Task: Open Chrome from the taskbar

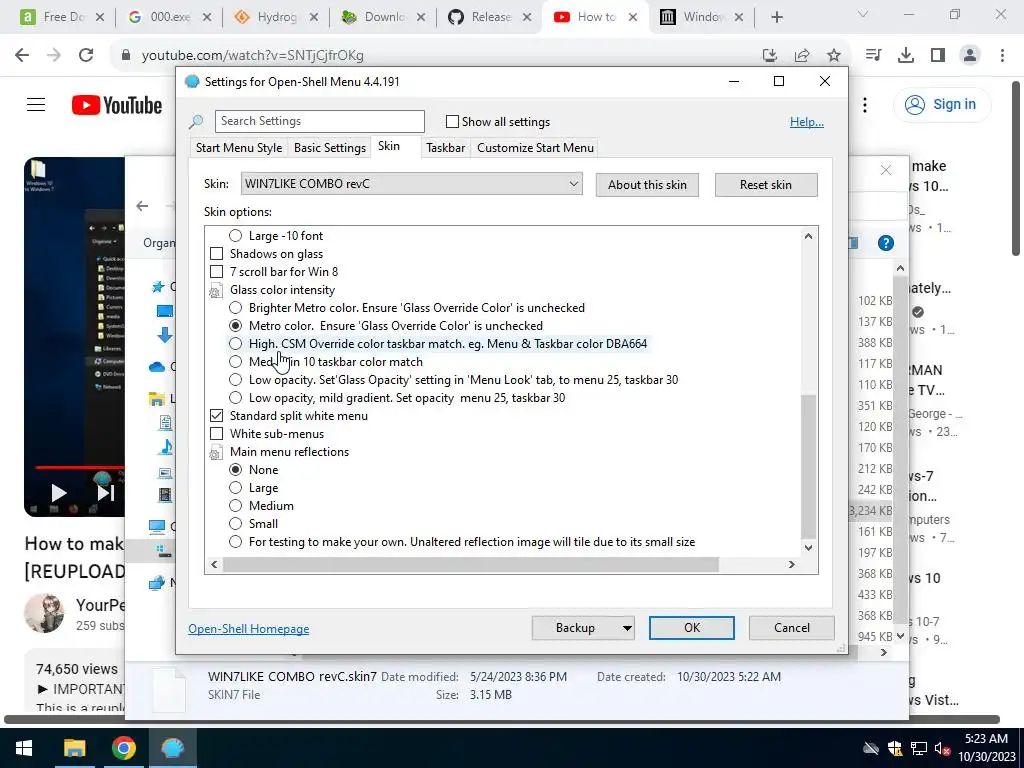Action: pyautogui.click(x=123, y=748)
